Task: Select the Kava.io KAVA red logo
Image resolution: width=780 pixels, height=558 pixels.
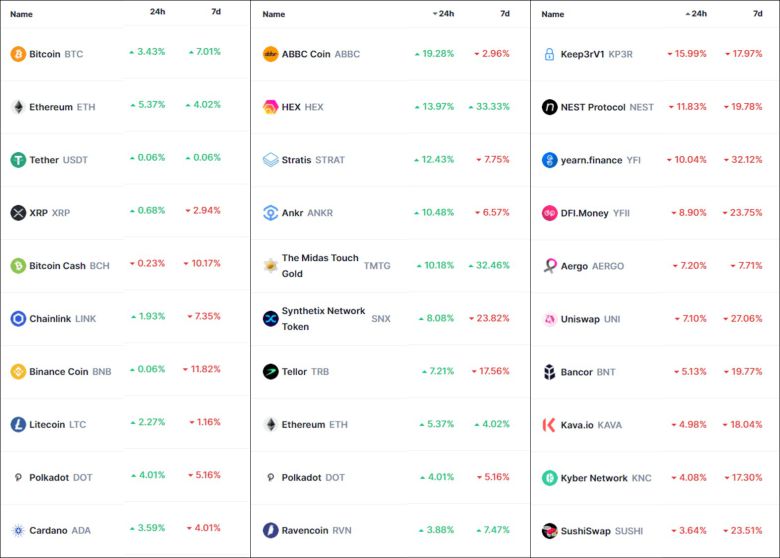Action: pos(549,425)
